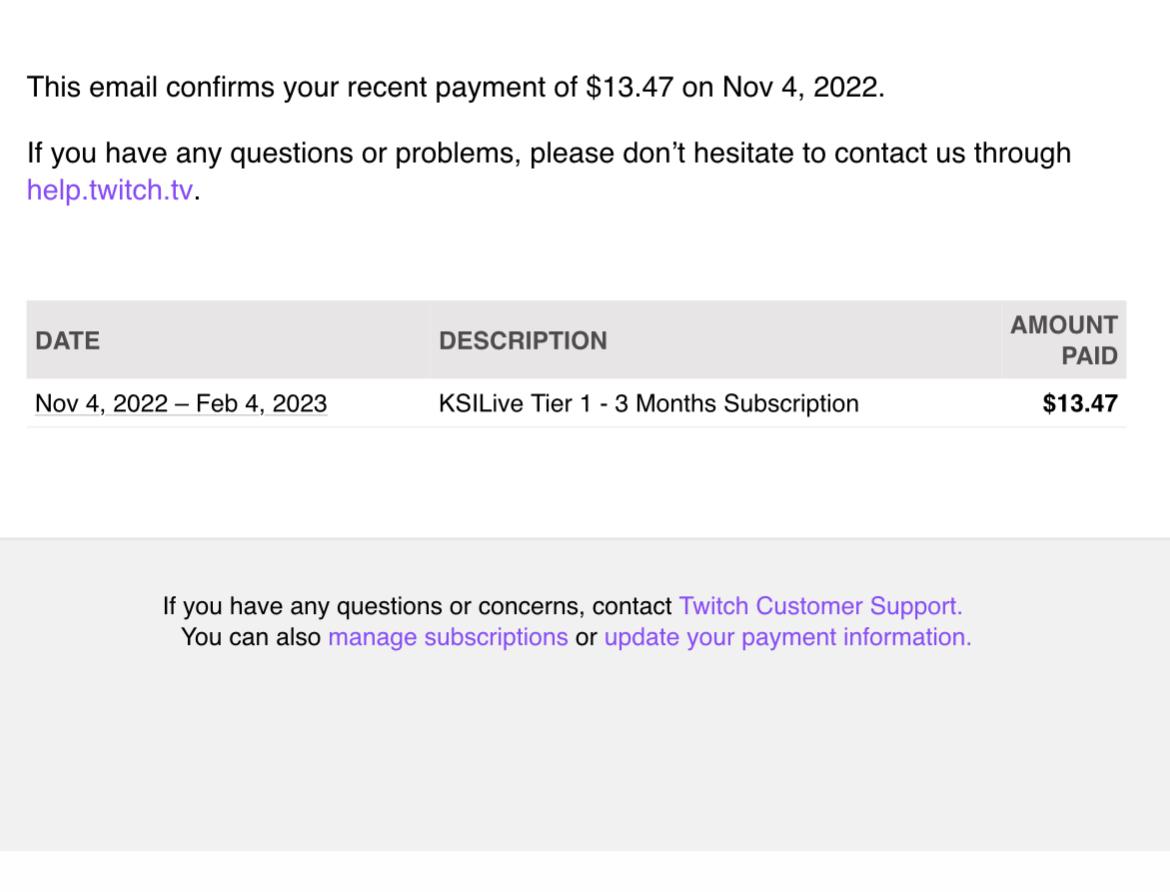Open the Twitch Customer Support link
The image size is (1170, 892).
pos(820,605)
